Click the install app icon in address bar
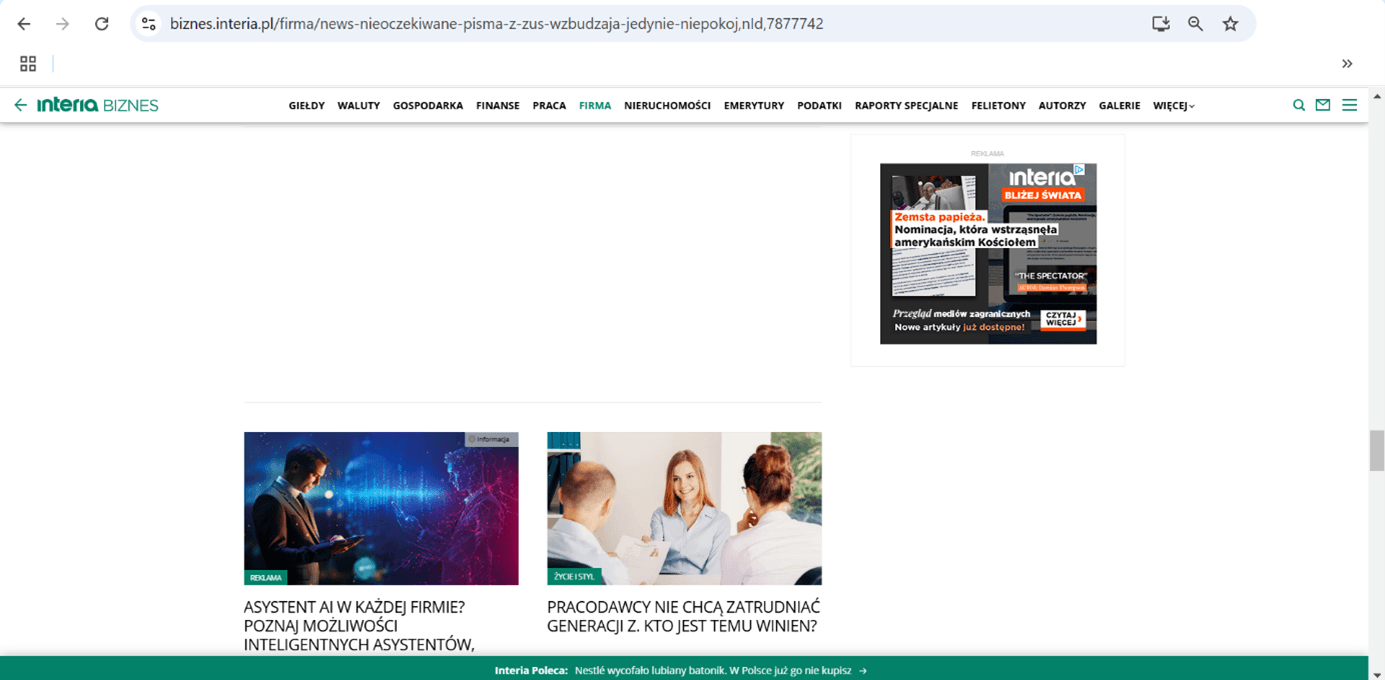 pos(1160,24)
